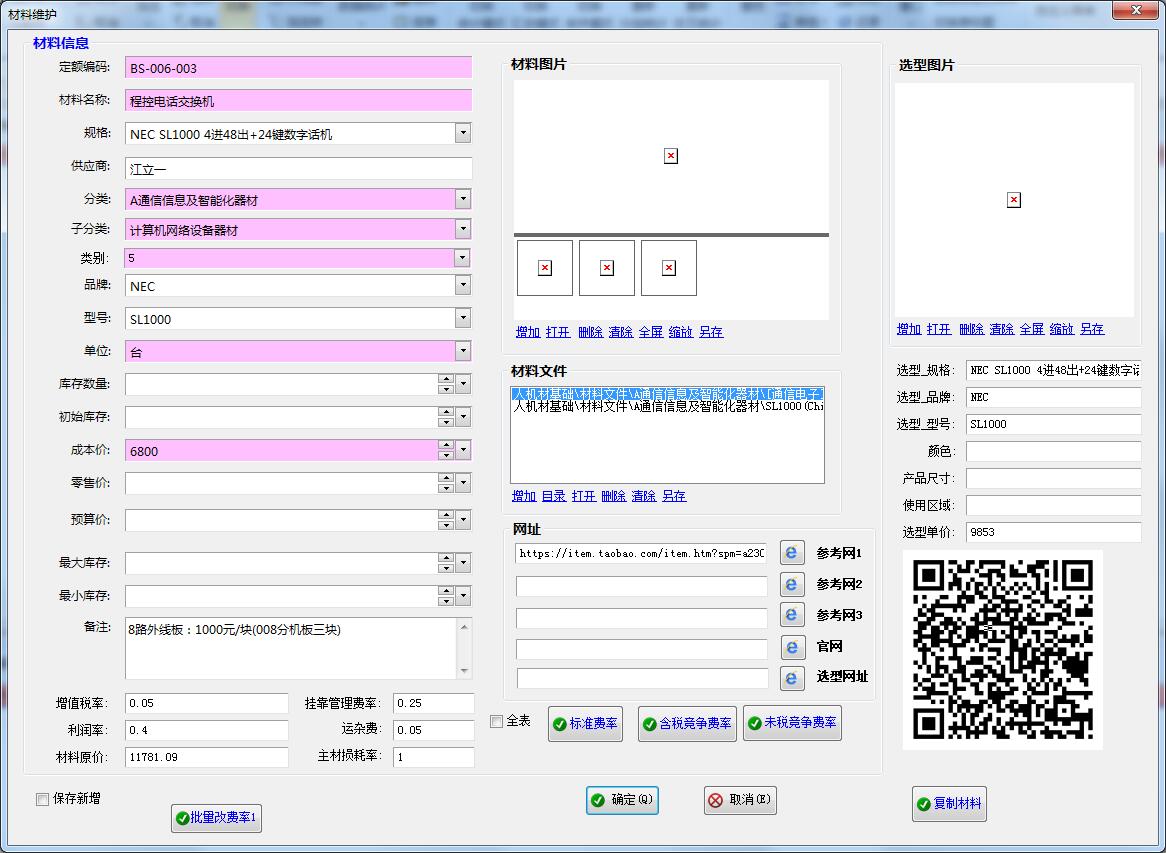
Task: Expand the 子分类 dropdown
Action: (x=463, y=229)
